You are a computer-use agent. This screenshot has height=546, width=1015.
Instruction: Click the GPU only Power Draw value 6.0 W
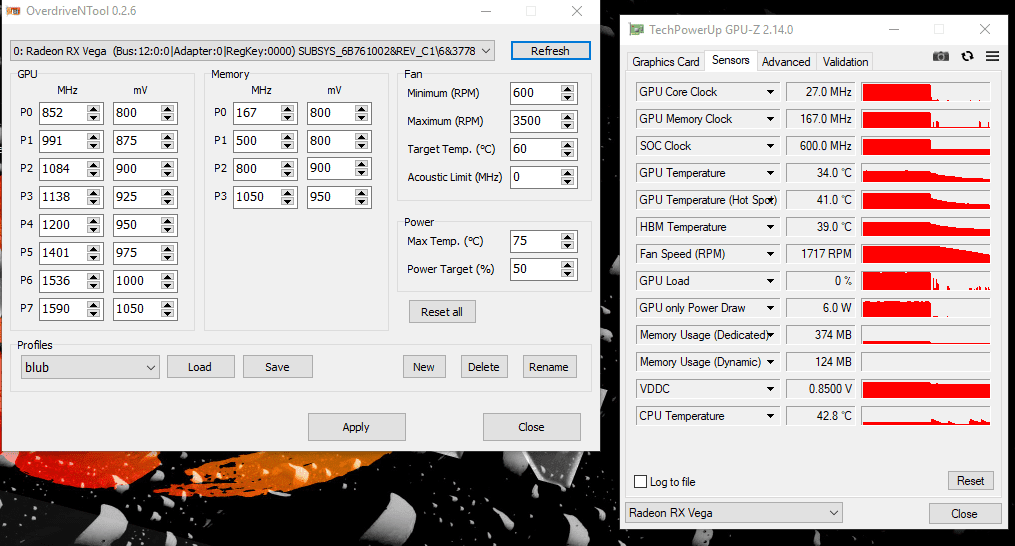point(821,308)
